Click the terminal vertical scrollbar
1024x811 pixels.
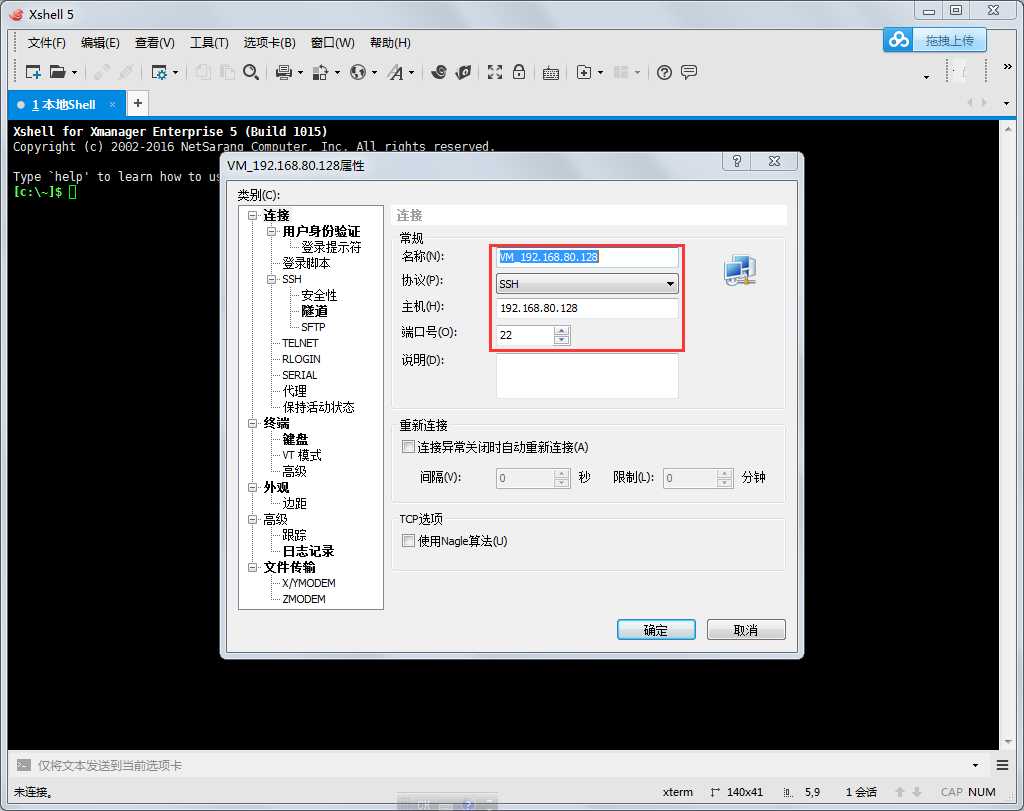coord(1008,435)
